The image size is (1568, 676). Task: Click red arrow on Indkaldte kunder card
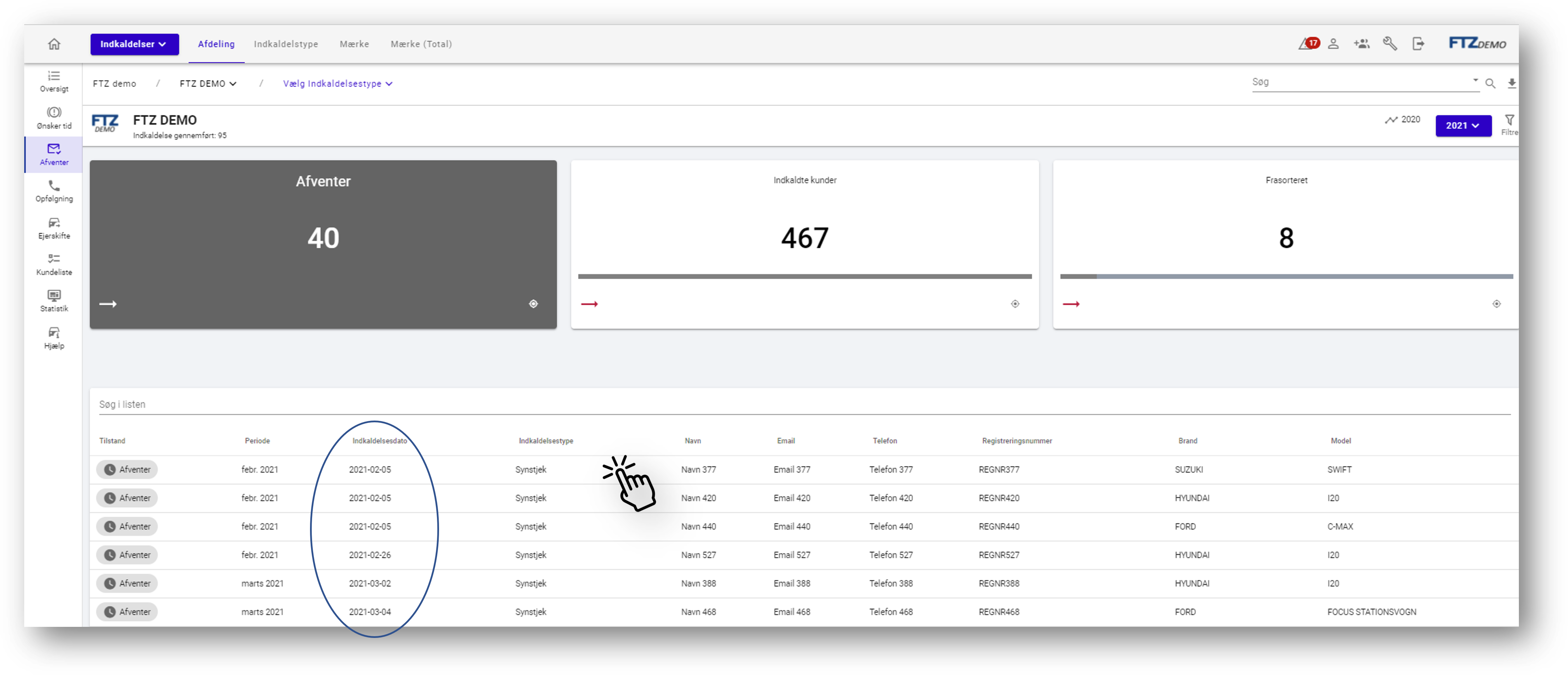click(589, 304)
